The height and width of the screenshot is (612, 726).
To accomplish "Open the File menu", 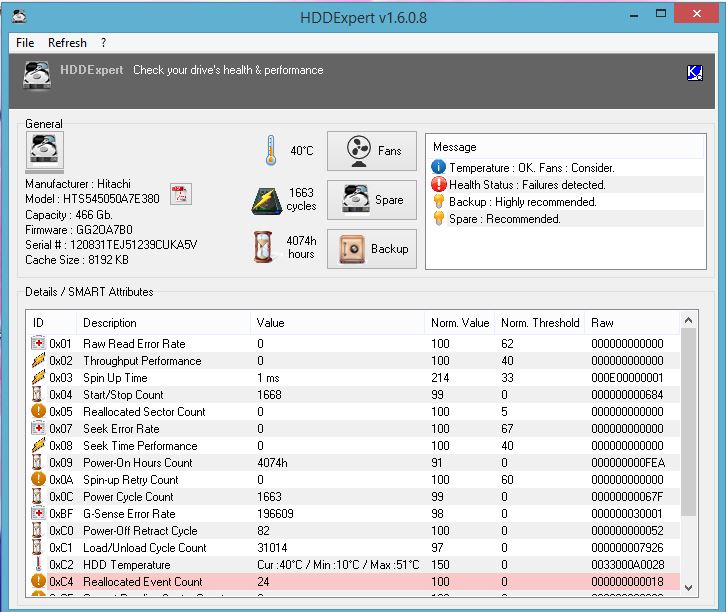I will point(25,43).
